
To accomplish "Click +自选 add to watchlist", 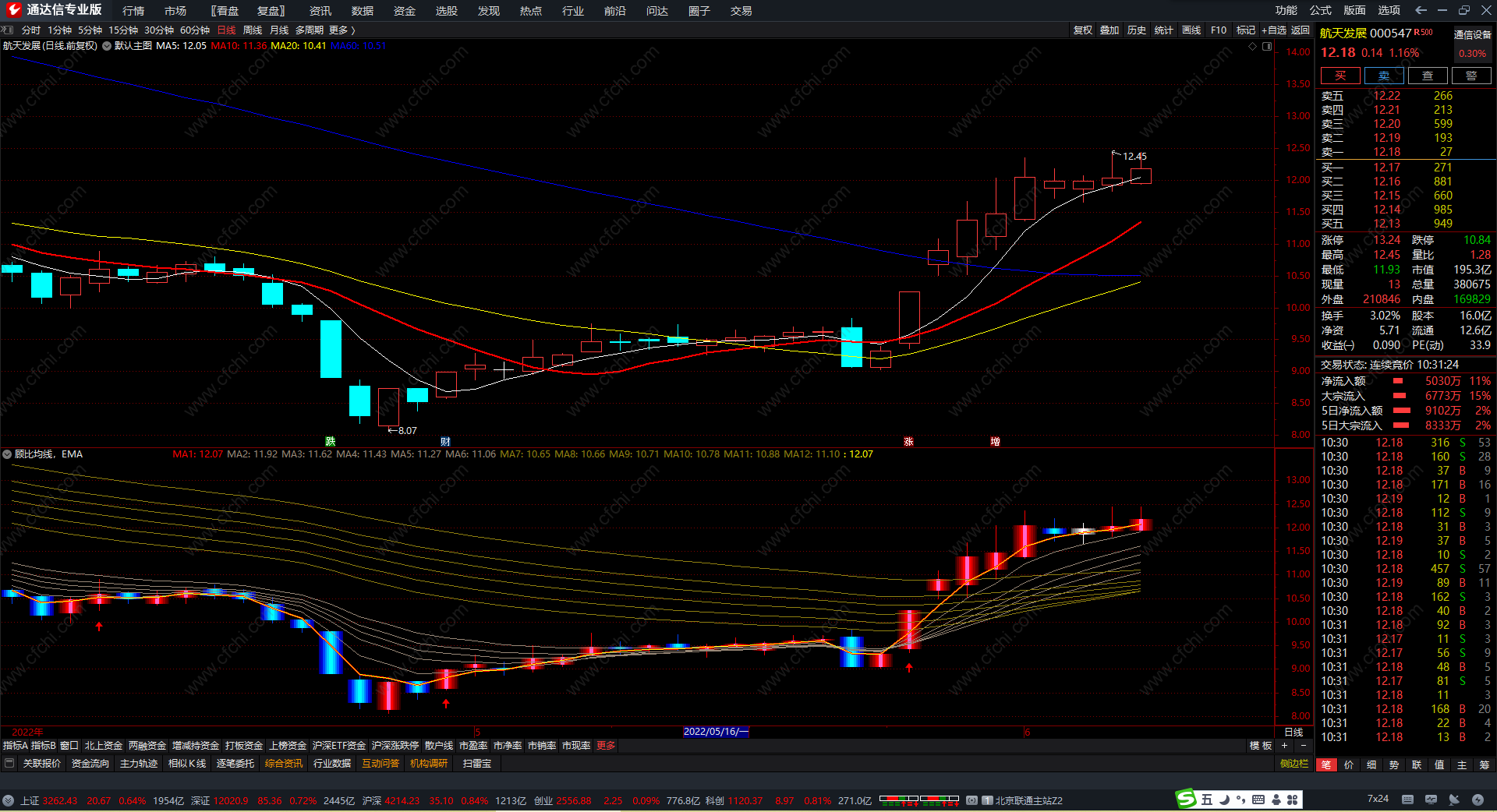I will (x=1274, y=30).
